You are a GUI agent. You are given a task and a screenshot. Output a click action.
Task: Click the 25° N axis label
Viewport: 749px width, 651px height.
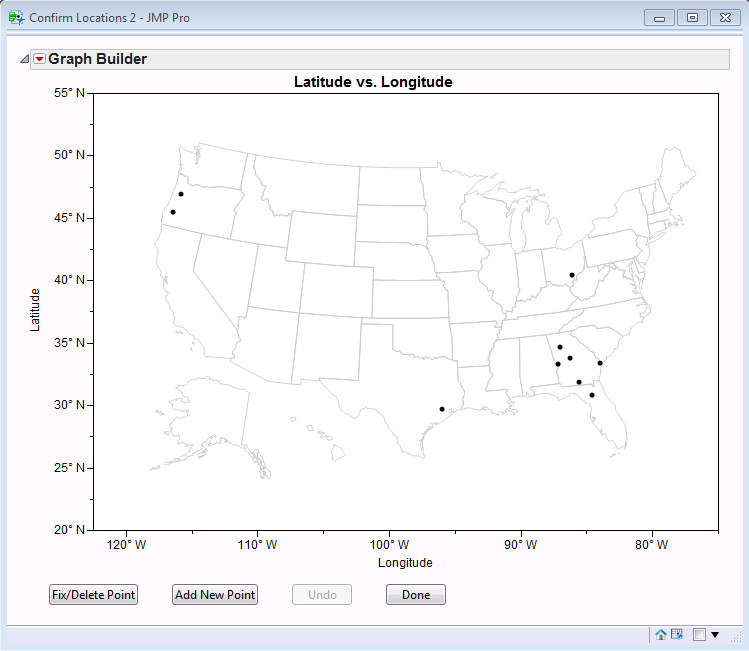pos(69,468)
